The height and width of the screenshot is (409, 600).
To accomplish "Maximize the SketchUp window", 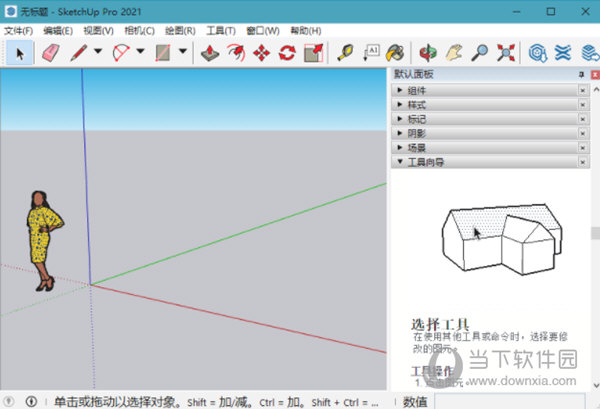I will [551, 11].
